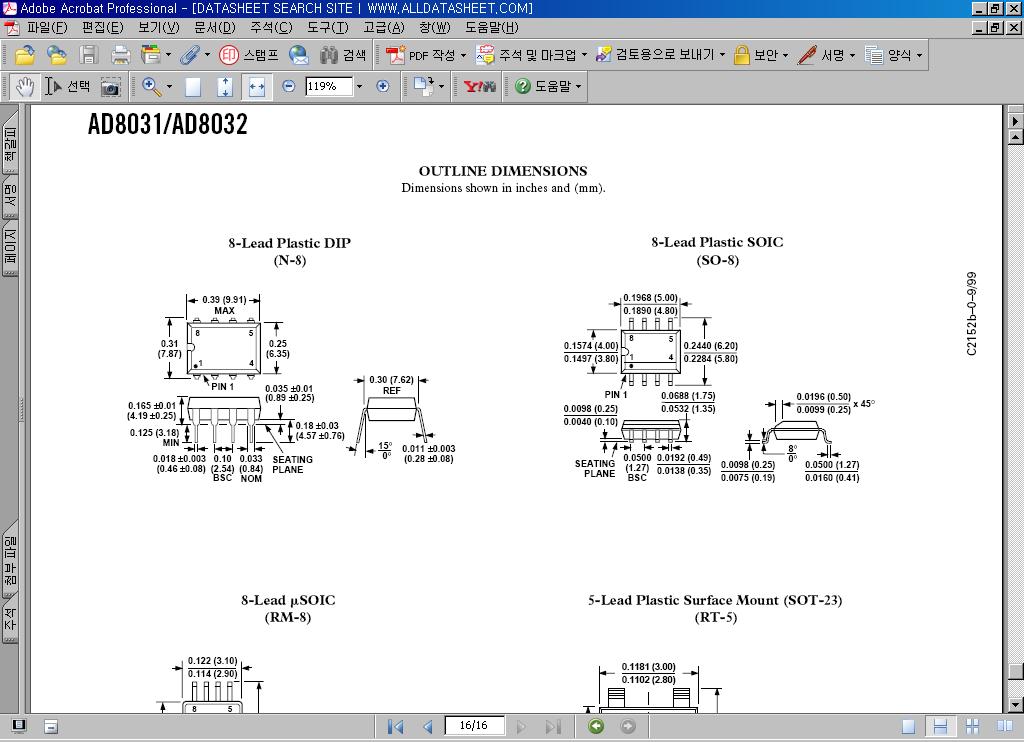
Task: Expand the 검토용으로 보내기 dropdown arrow
Action: 722,56
